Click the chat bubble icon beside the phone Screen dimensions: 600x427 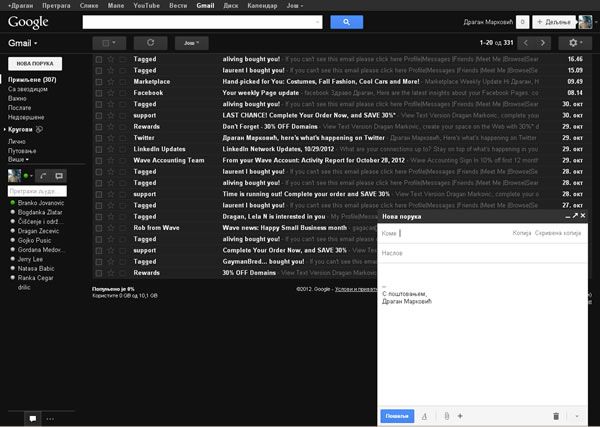[x=59, y=176]
